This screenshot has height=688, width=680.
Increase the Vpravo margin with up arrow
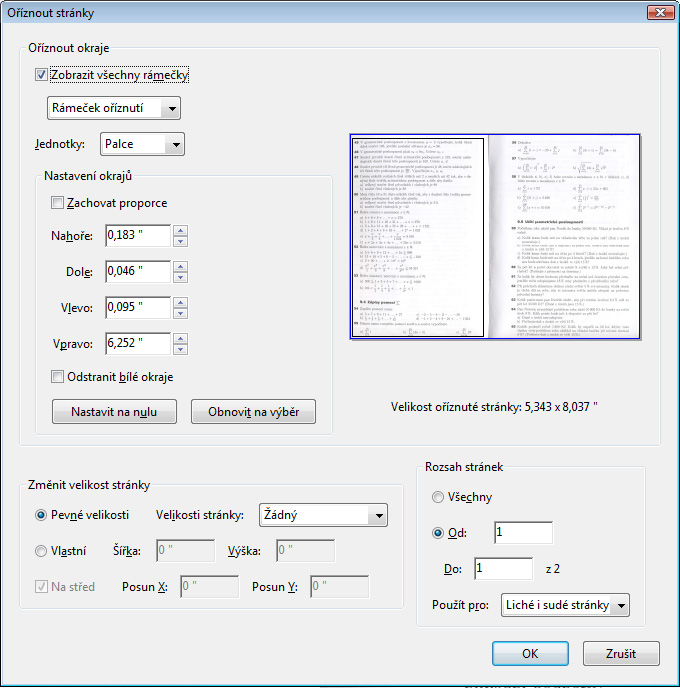click(180, 338)
